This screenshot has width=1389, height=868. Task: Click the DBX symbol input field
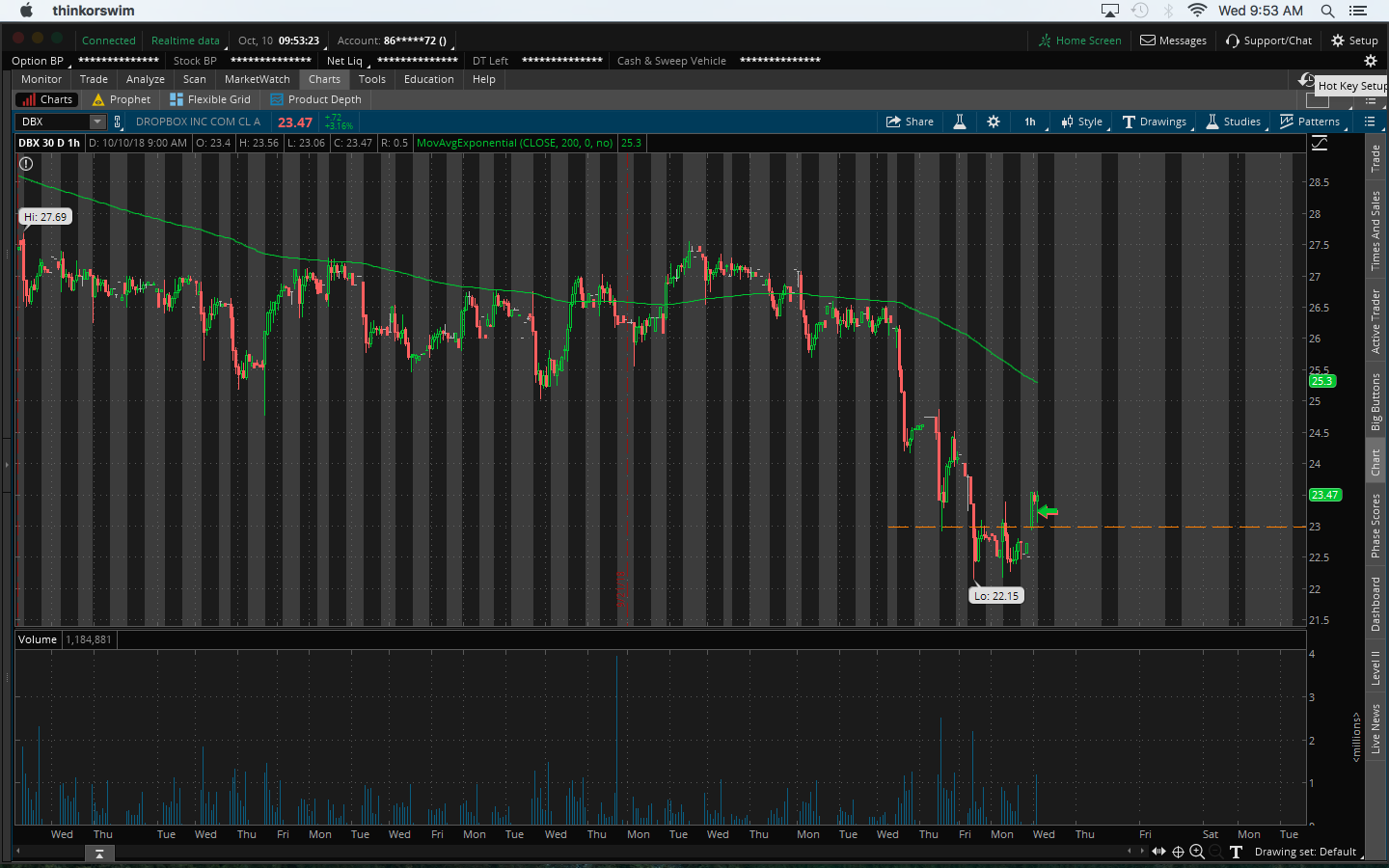coord(53,122)
